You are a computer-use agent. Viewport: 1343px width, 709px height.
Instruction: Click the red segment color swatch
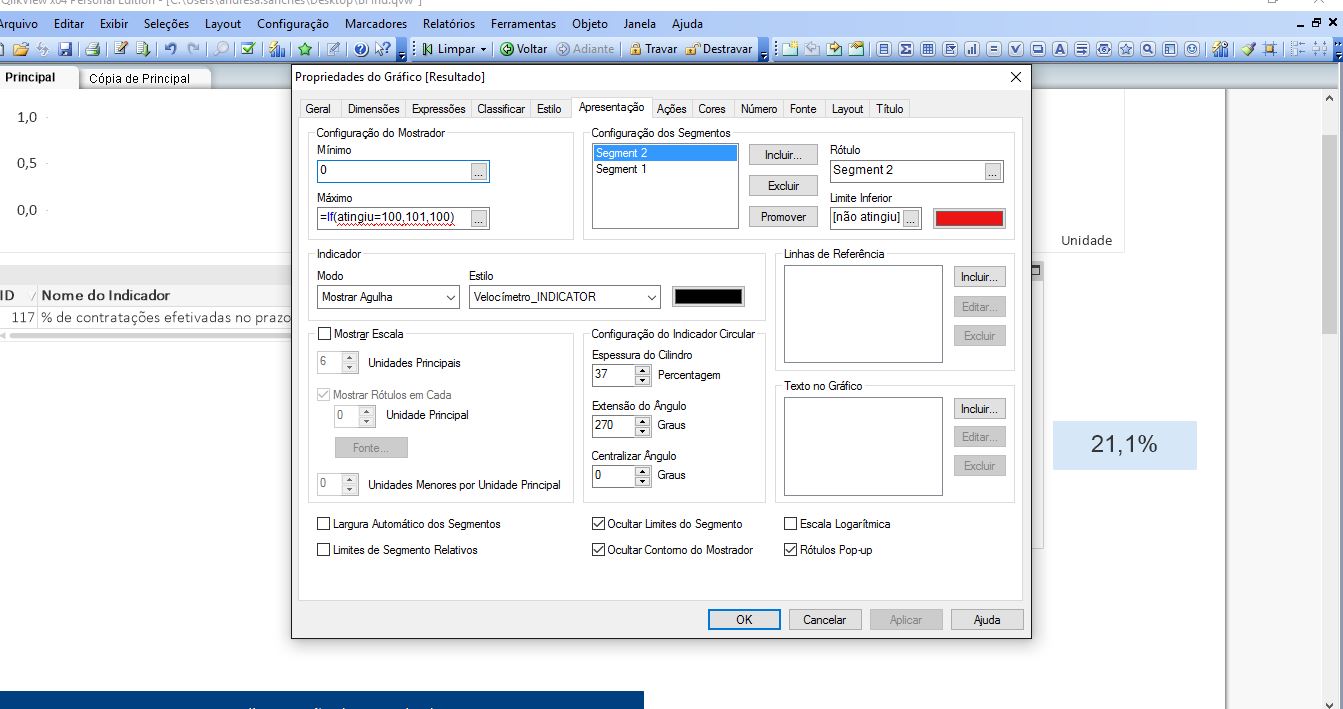(x=968, y=218)
